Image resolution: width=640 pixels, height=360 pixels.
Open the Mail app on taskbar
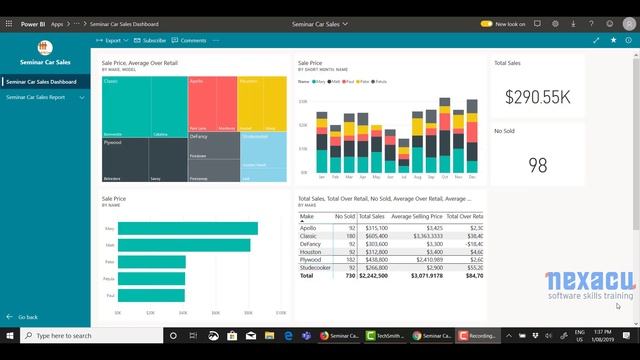tap(251, 336)
